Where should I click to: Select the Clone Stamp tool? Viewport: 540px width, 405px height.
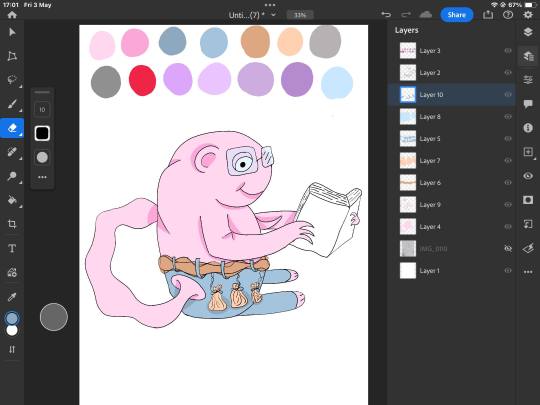[12, 176]
